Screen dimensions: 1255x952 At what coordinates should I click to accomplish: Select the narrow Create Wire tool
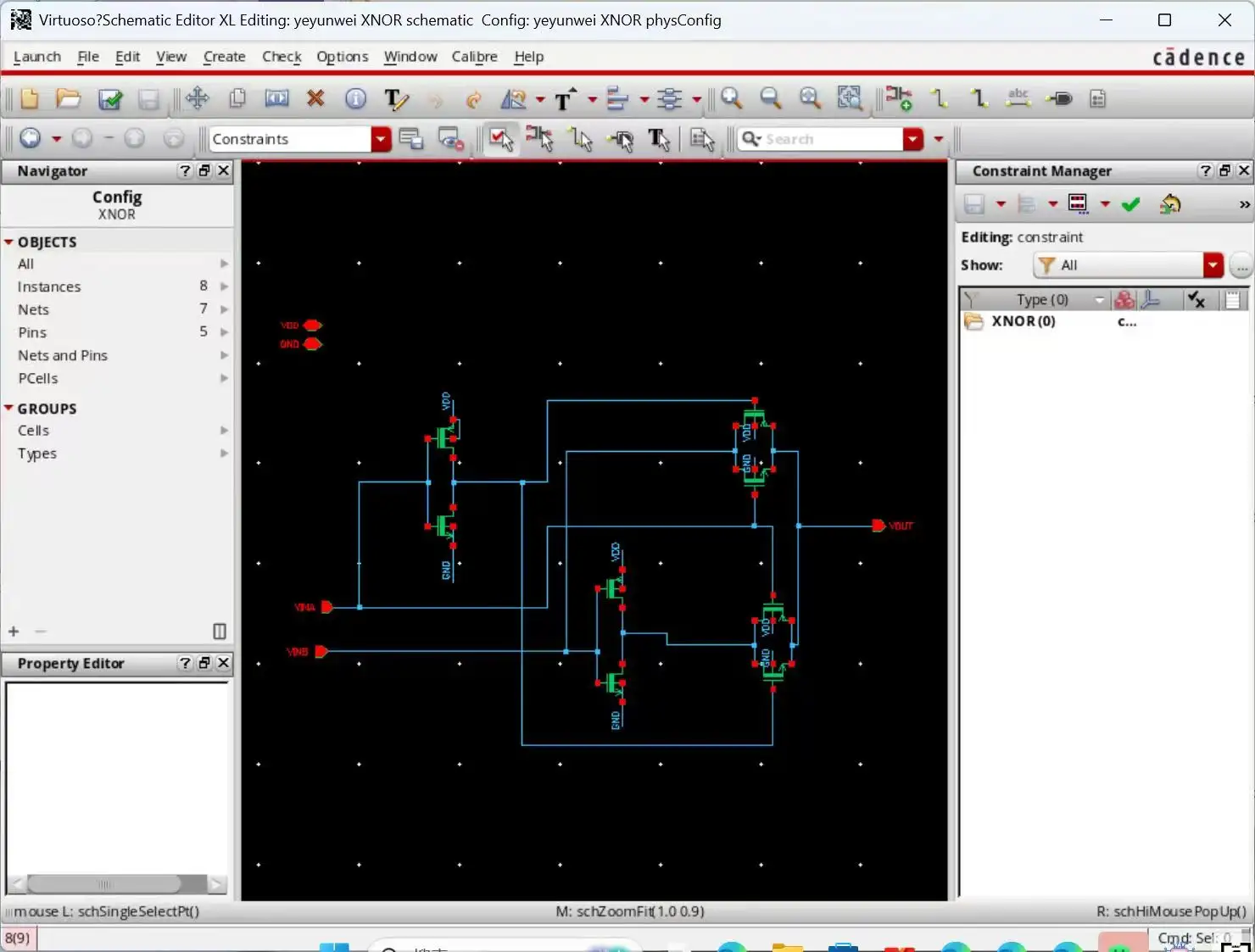point(939,98)
